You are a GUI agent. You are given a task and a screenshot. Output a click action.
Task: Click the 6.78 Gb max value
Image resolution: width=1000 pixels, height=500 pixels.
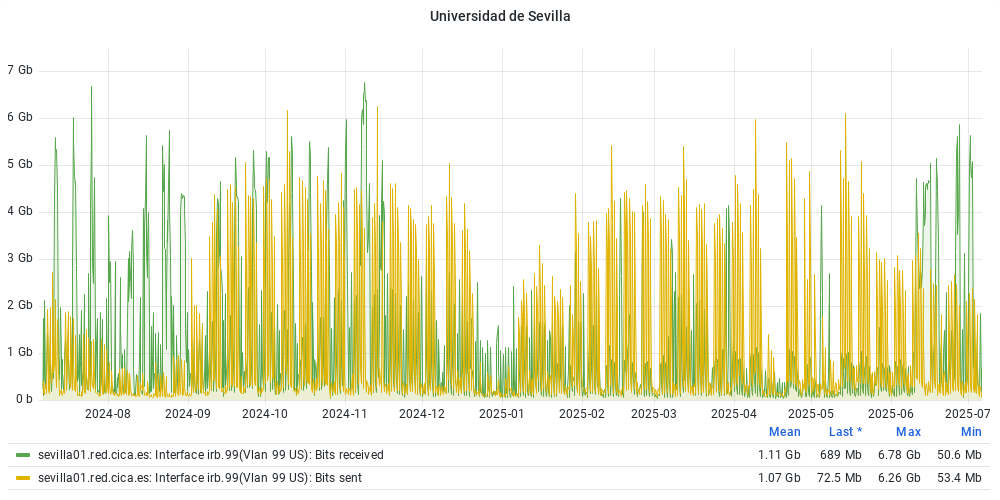coord(899,455)
